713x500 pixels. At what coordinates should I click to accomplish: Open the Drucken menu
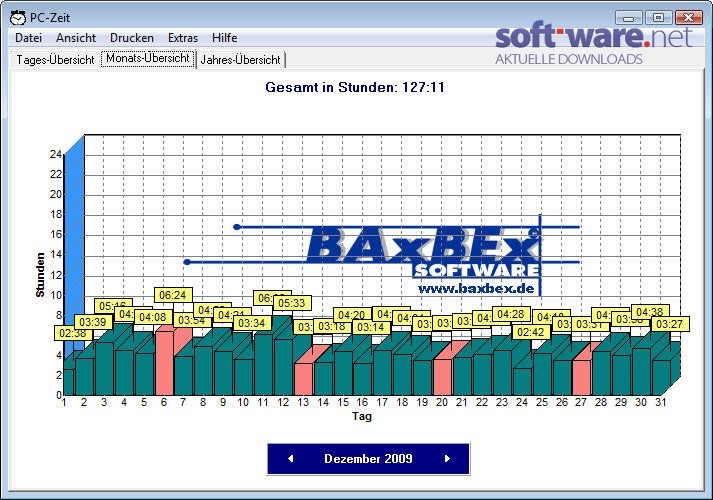point(132,38)
